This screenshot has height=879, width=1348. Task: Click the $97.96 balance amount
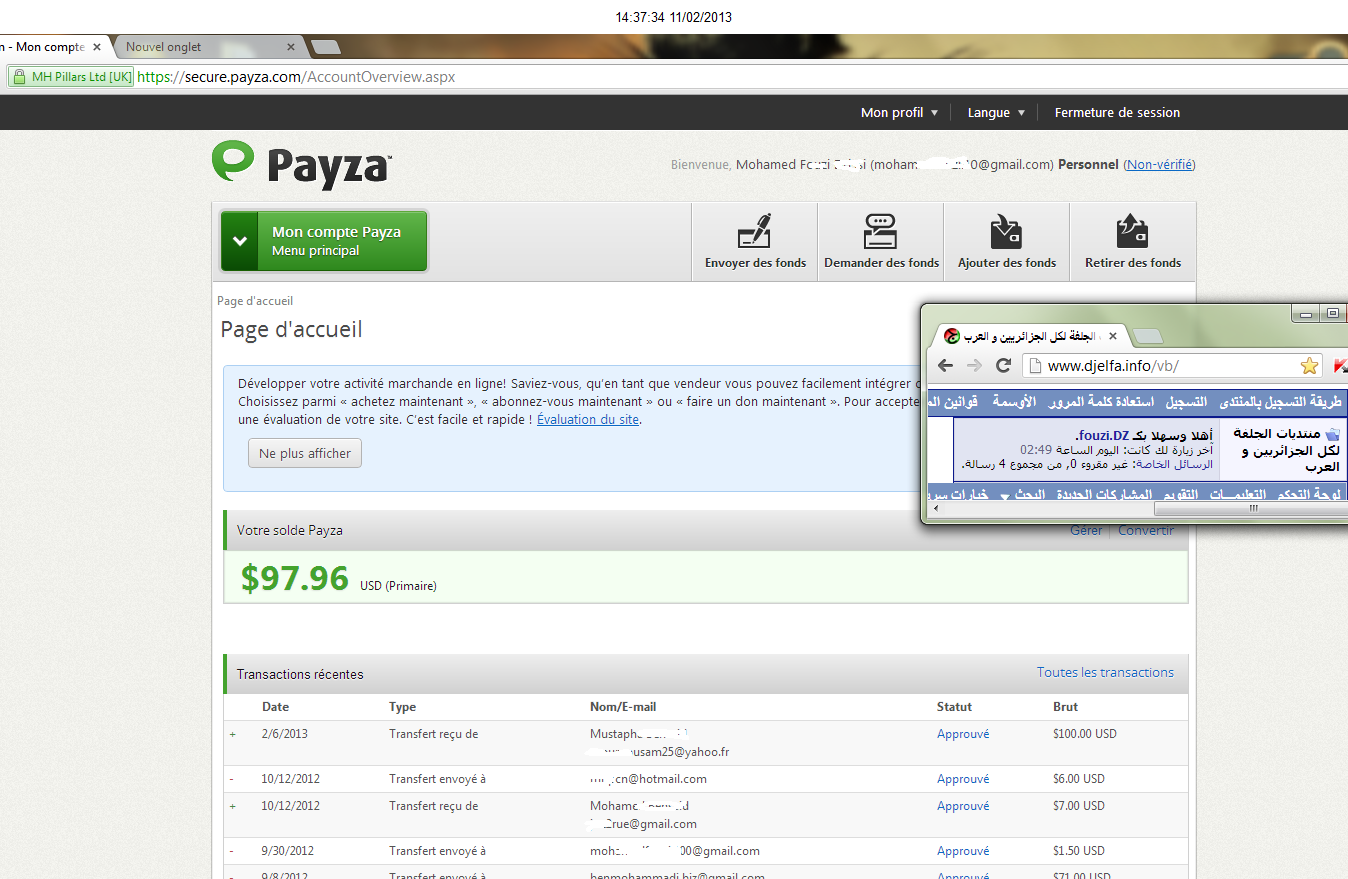pos(295,578)
